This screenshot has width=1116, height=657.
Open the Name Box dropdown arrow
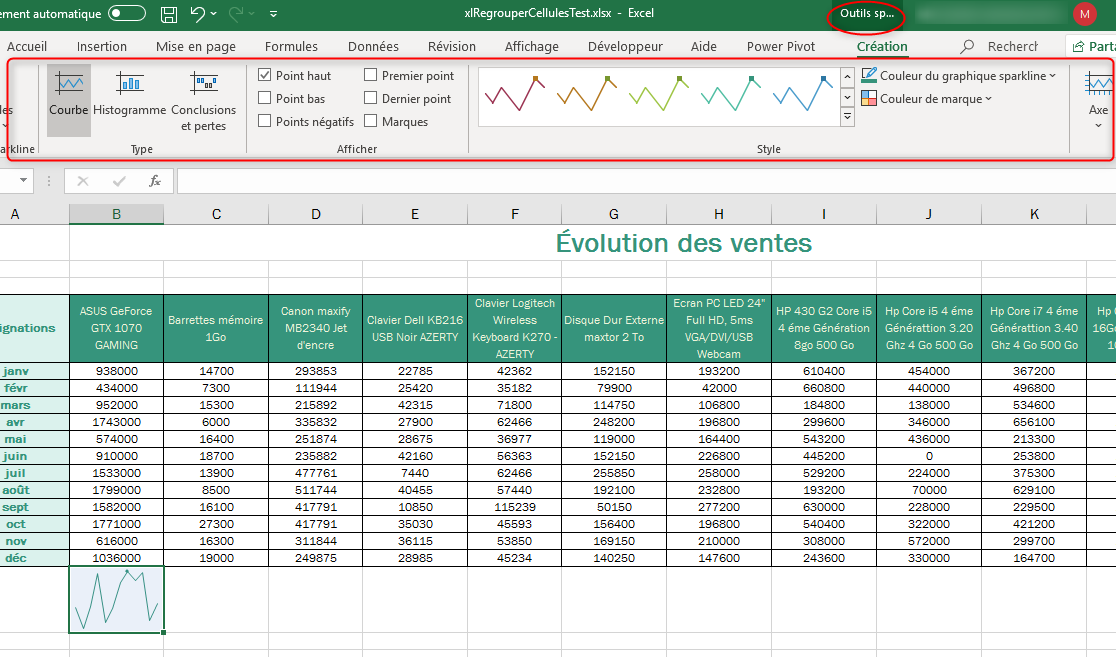23,181
